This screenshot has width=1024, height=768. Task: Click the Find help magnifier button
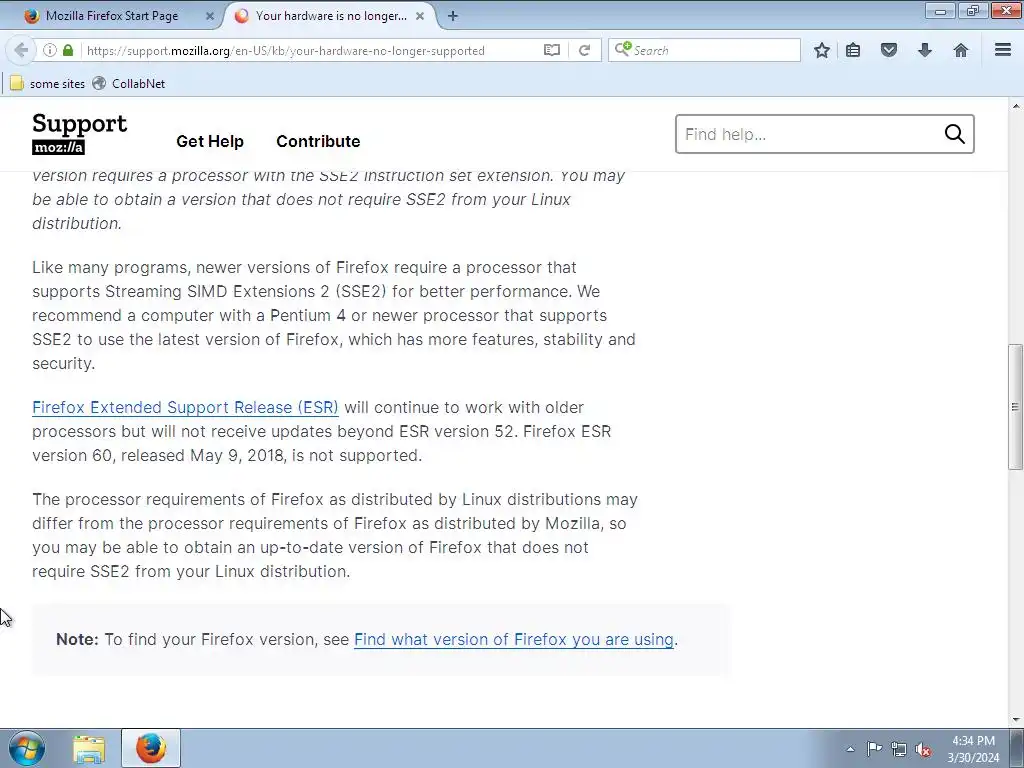point(954,134)
